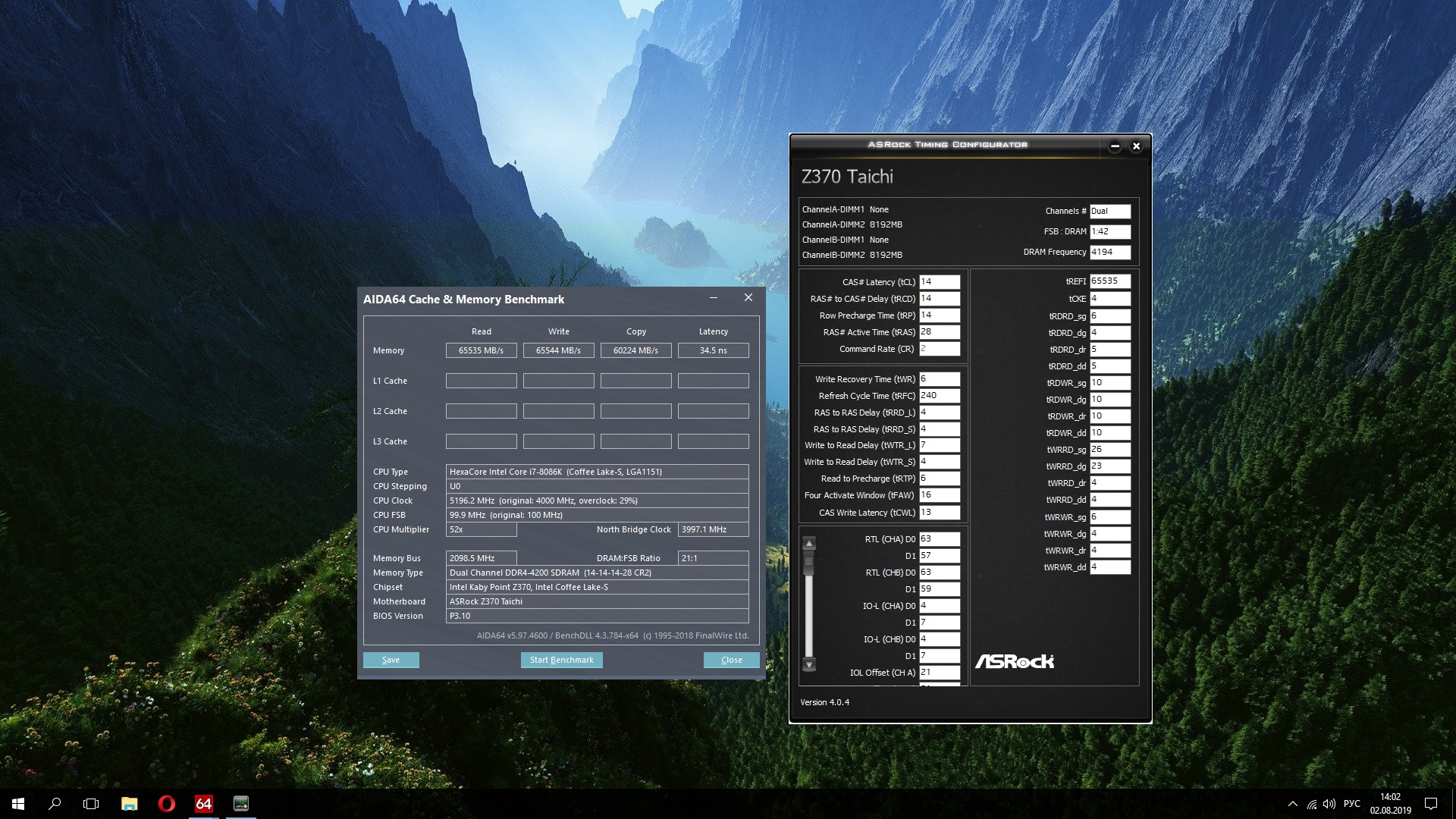Select the tREFI value field
Image resolution: width=1456 pixels, height=819 pixels.
1109,281
